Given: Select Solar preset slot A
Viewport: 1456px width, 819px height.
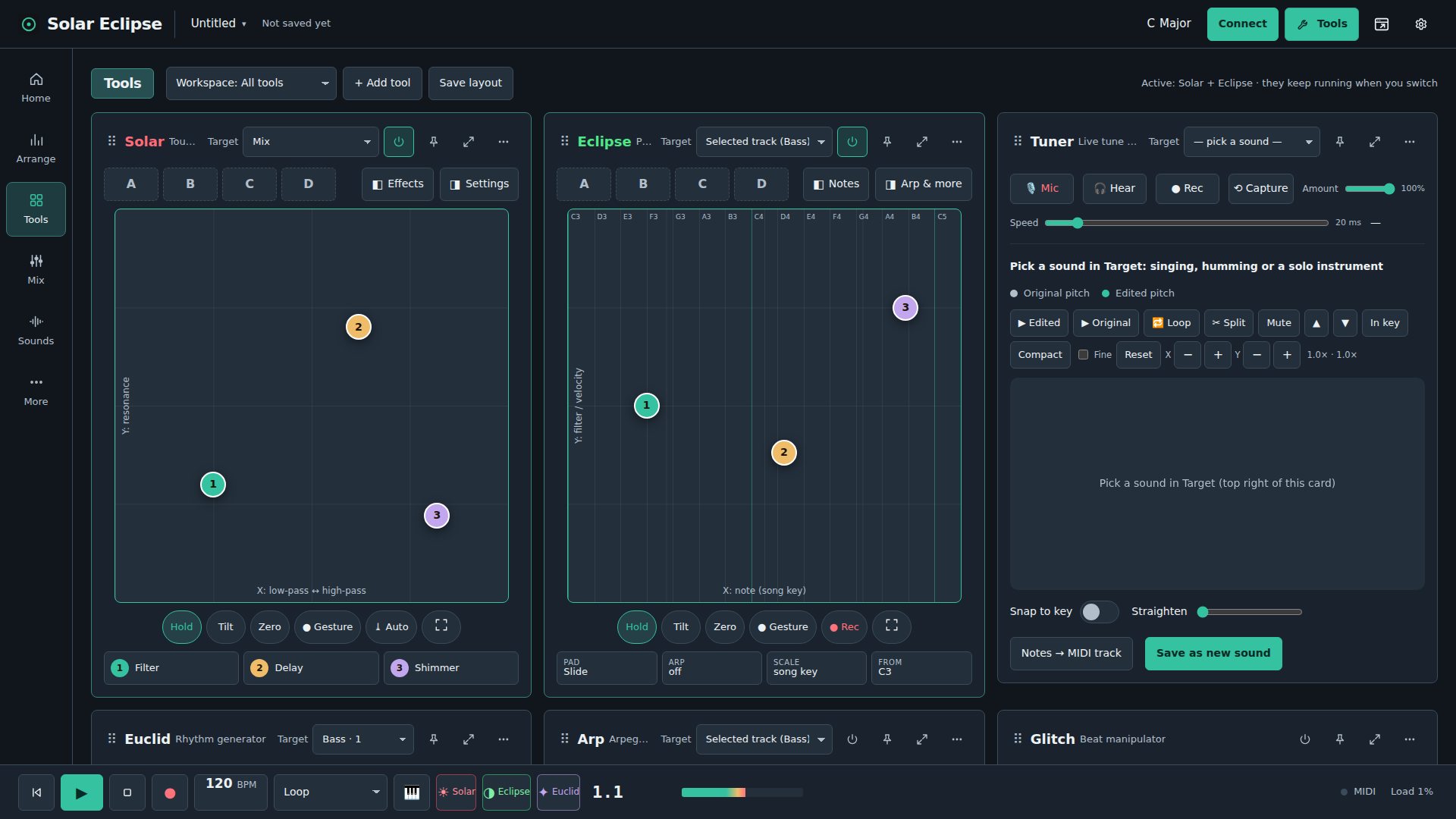Looking at the screenshot, I should (131, 184).
